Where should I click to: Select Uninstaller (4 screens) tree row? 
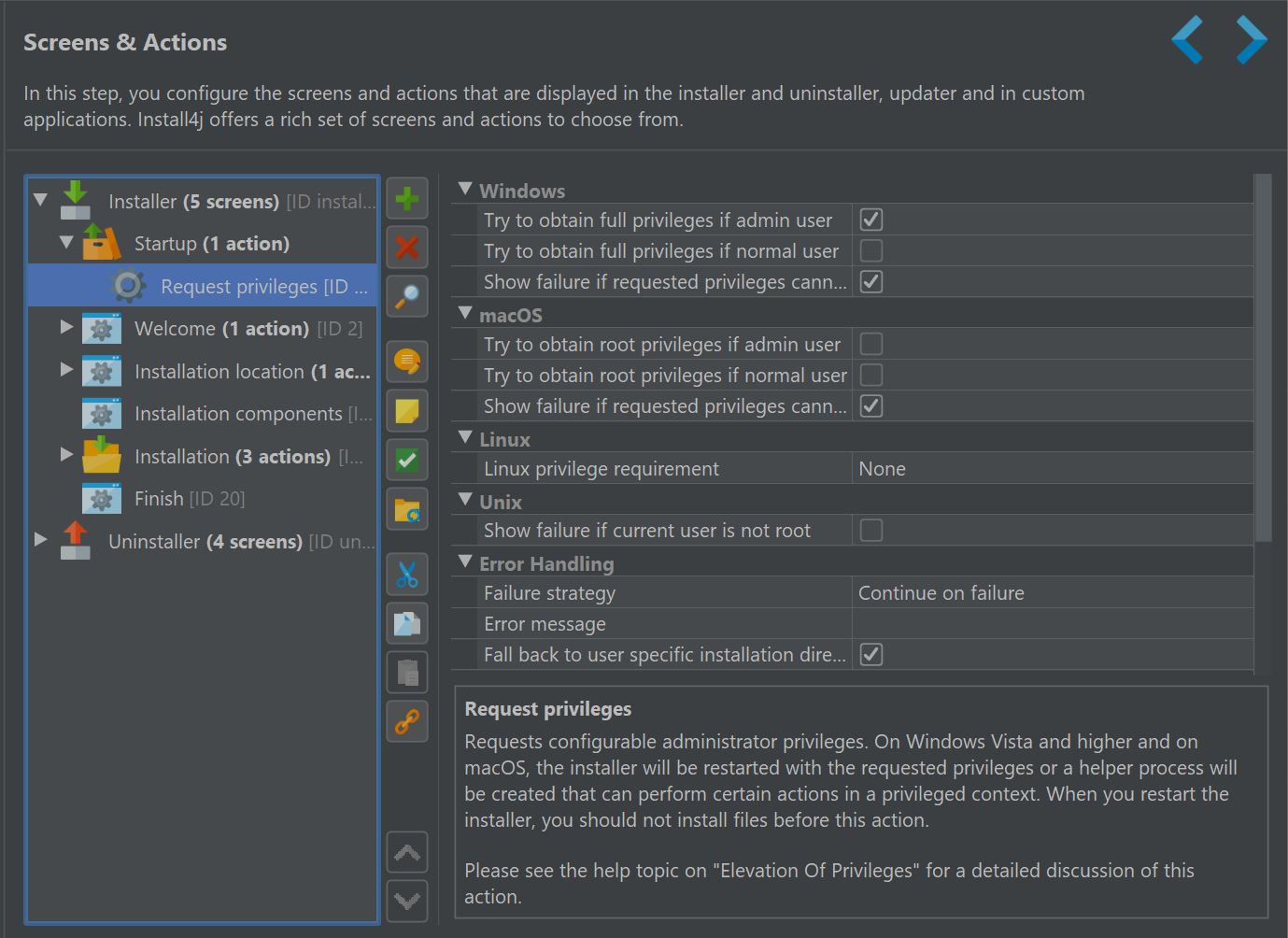click(x=203, y=542)
